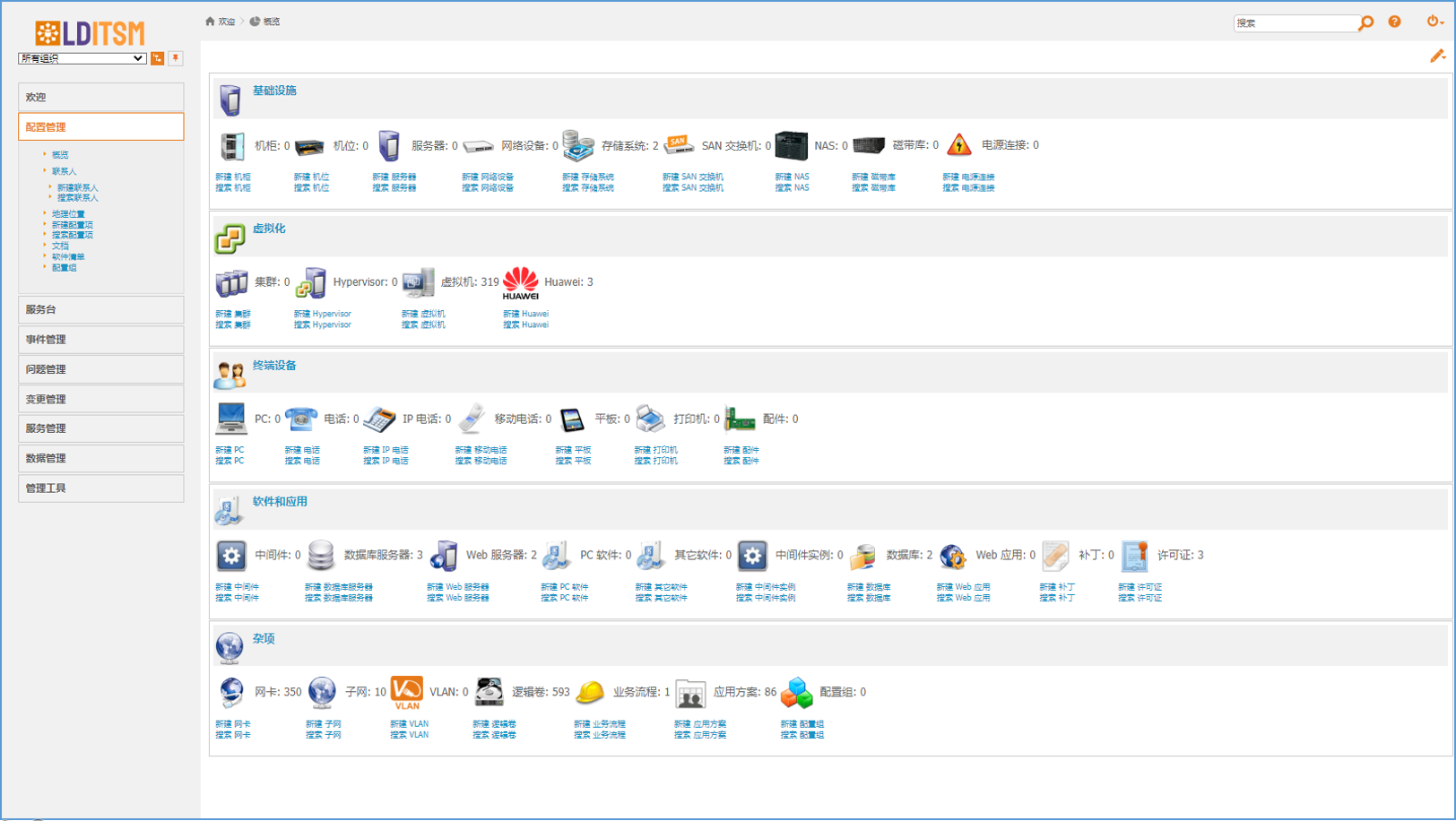Click the 打印机 printer icon
Viewport: 1456px width, 821px height.
click(650, 419)
